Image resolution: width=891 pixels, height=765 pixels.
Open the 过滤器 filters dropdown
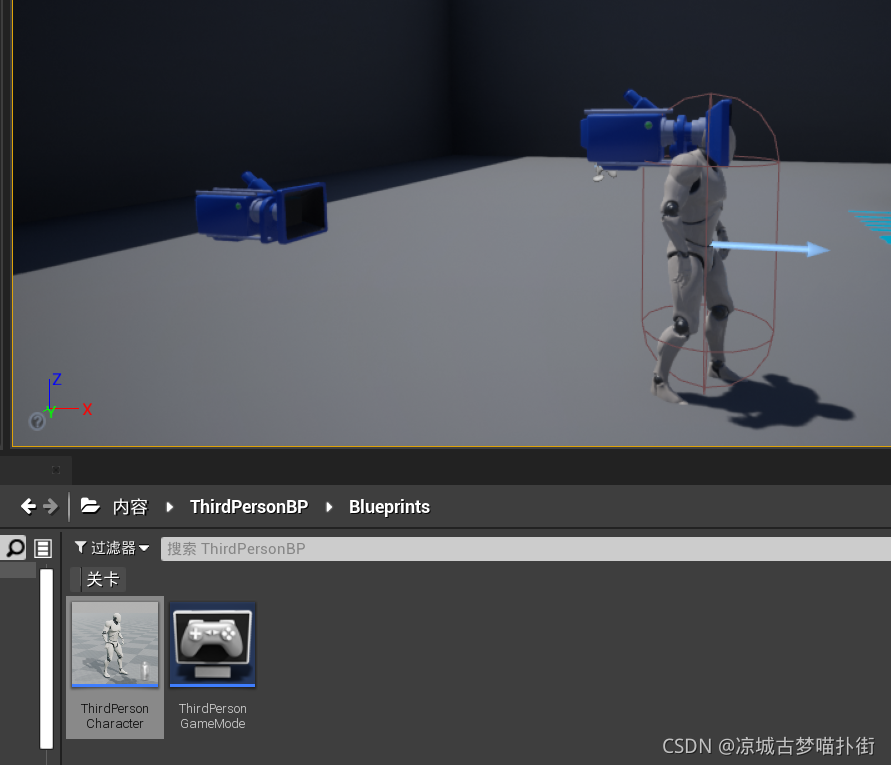[x=112, y=548]
